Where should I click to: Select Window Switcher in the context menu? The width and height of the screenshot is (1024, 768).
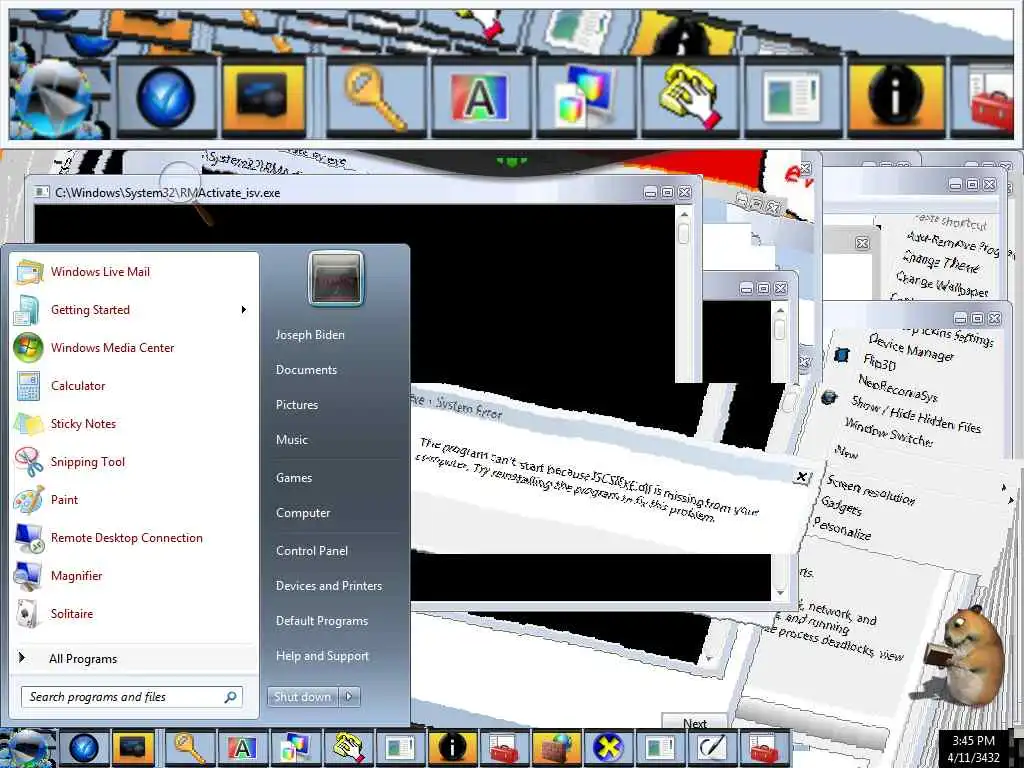click(888, 432)
